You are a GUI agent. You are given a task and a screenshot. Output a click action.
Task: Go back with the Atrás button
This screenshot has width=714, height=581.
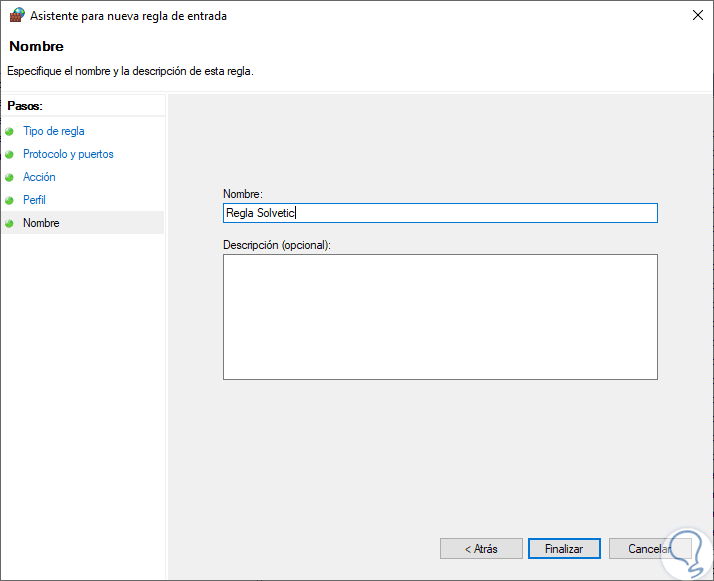[x=481, y=549]
